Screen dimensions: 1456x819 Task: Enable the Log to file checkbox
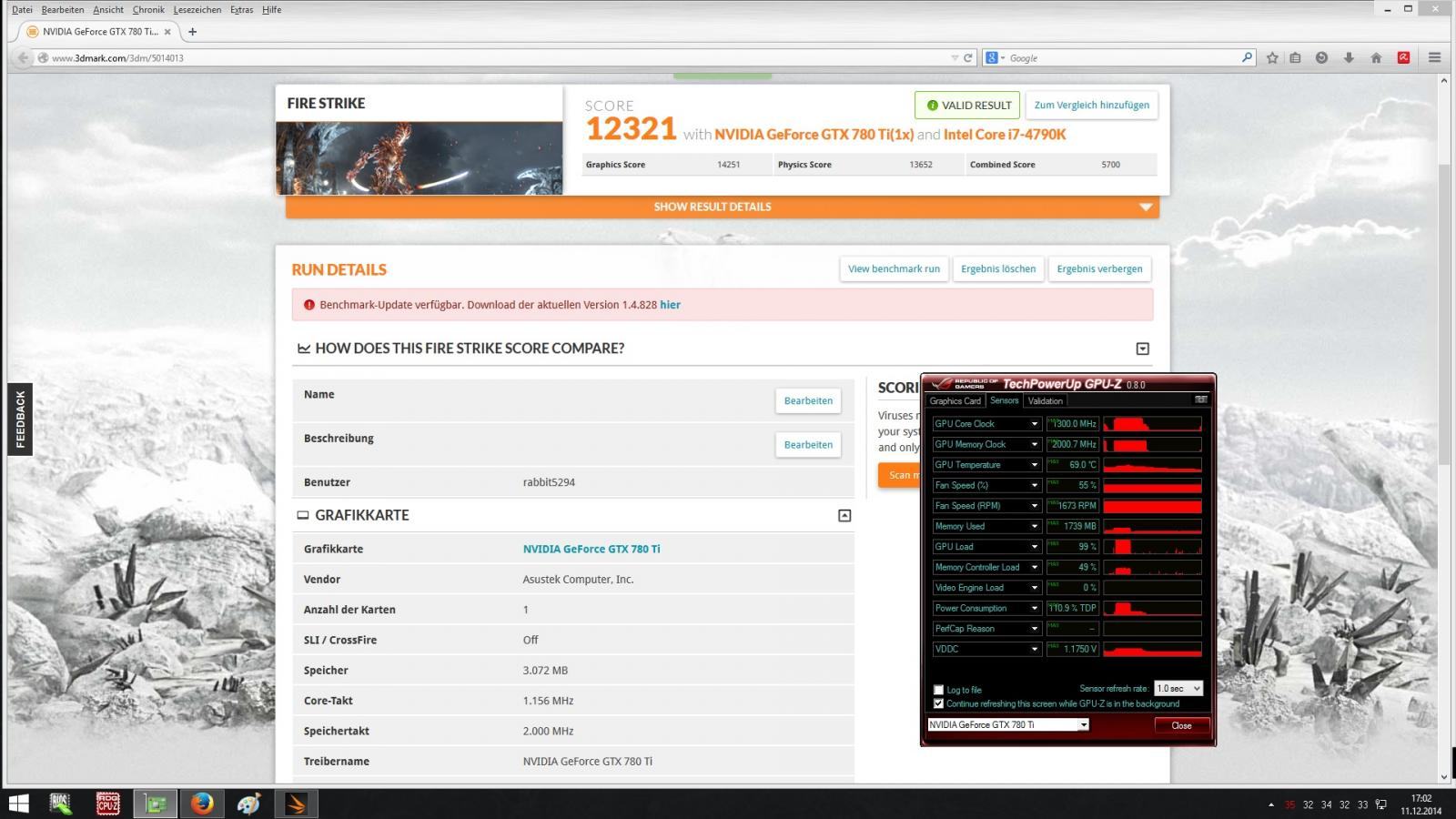[938, 690]
